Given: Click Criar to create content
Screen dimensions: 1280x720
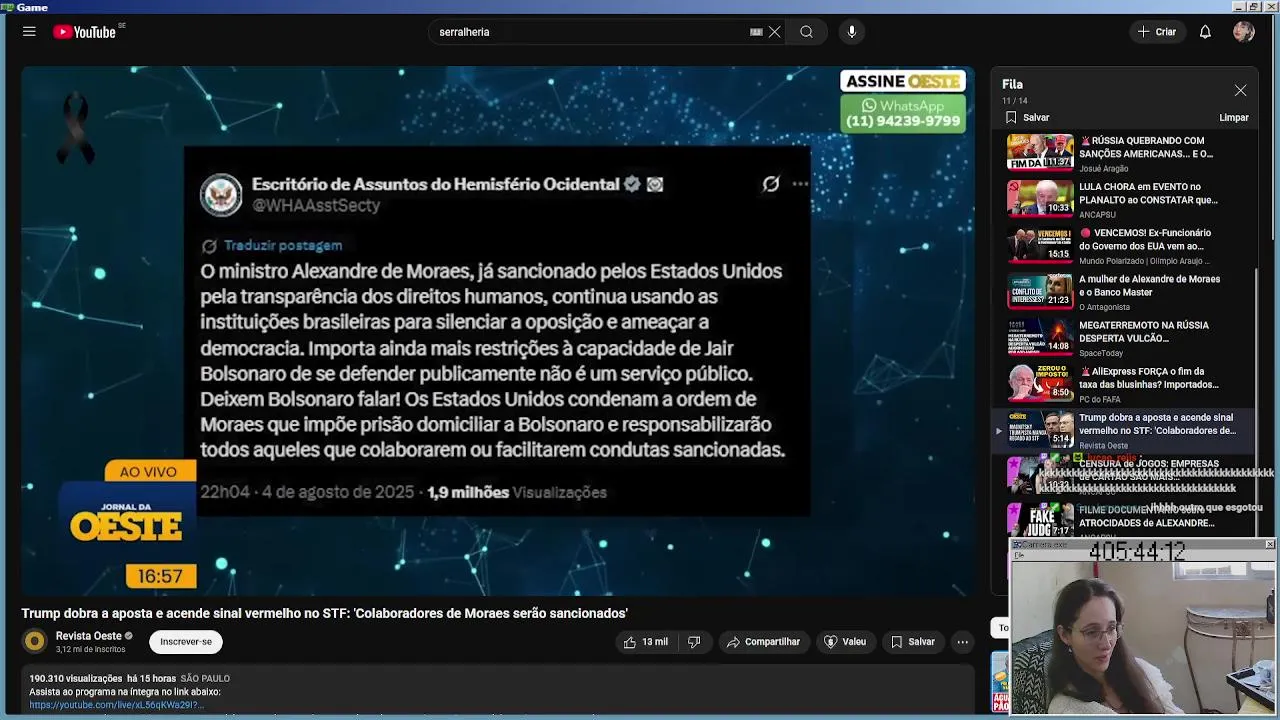Looking at the screenshot, I should pos(1157,32).
